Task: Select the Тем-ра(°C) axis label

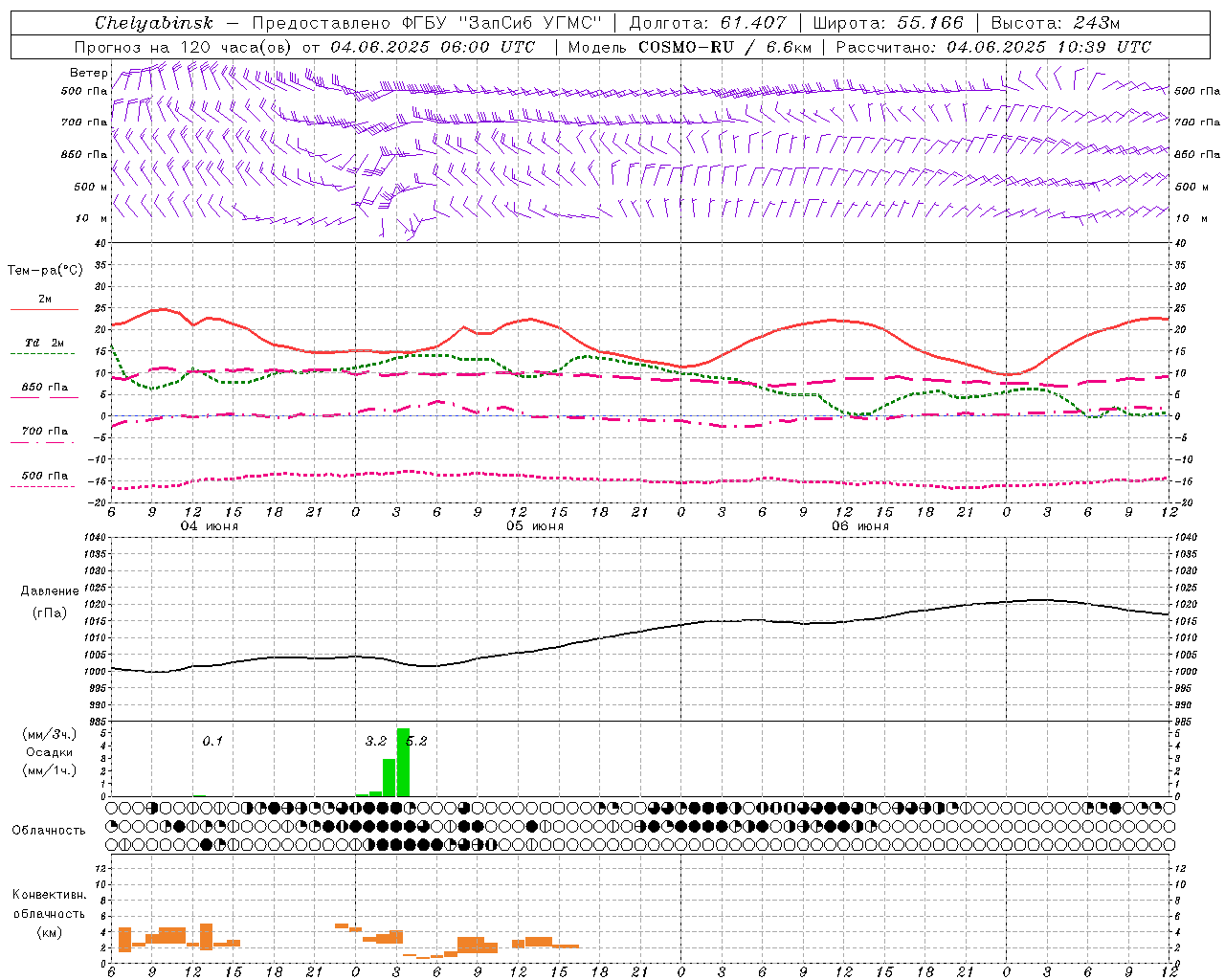Action: coord(45,271)
